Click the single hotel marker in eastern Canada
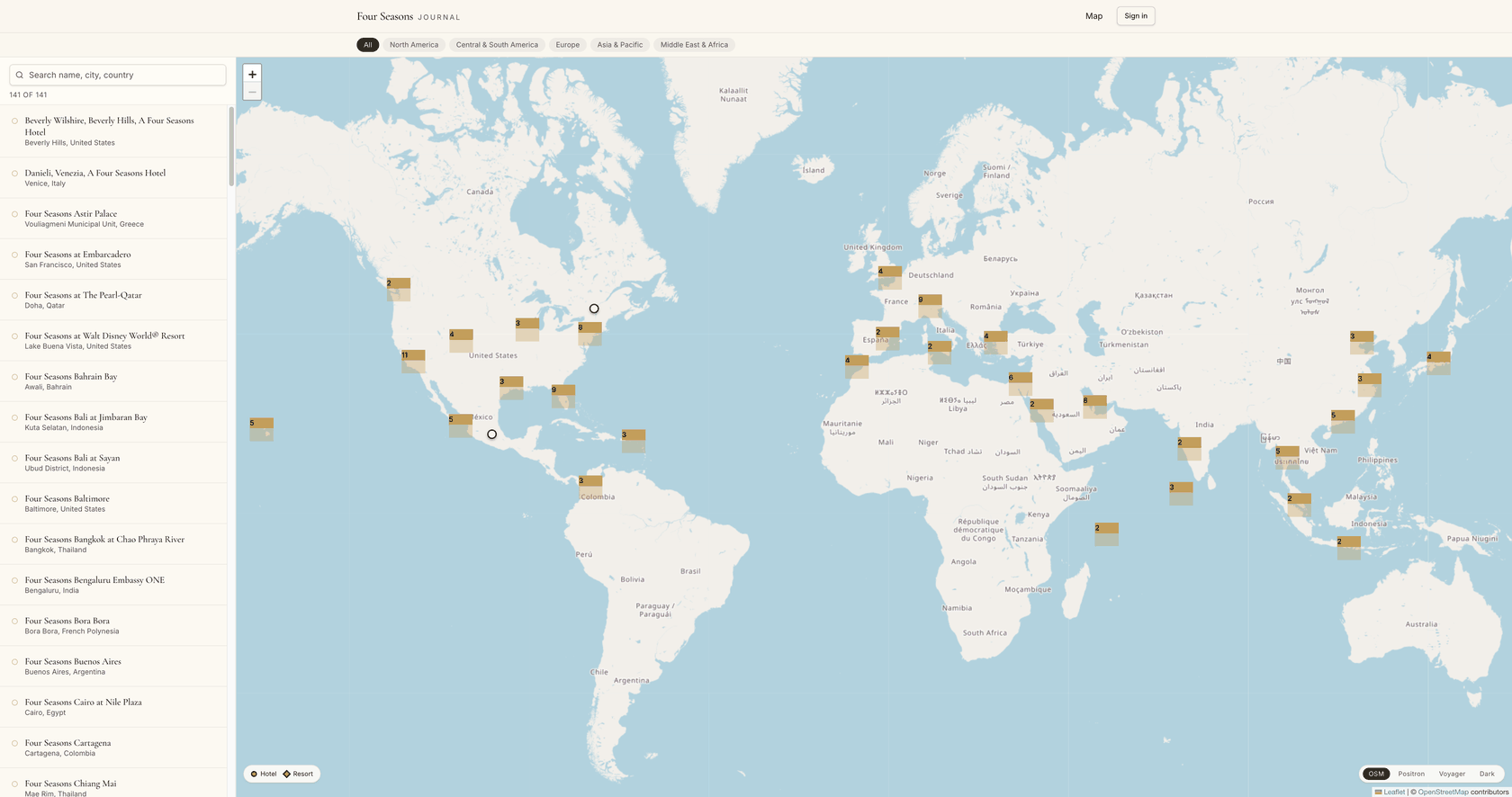This screenshot has height=797, width=1512. coord(594,309)
